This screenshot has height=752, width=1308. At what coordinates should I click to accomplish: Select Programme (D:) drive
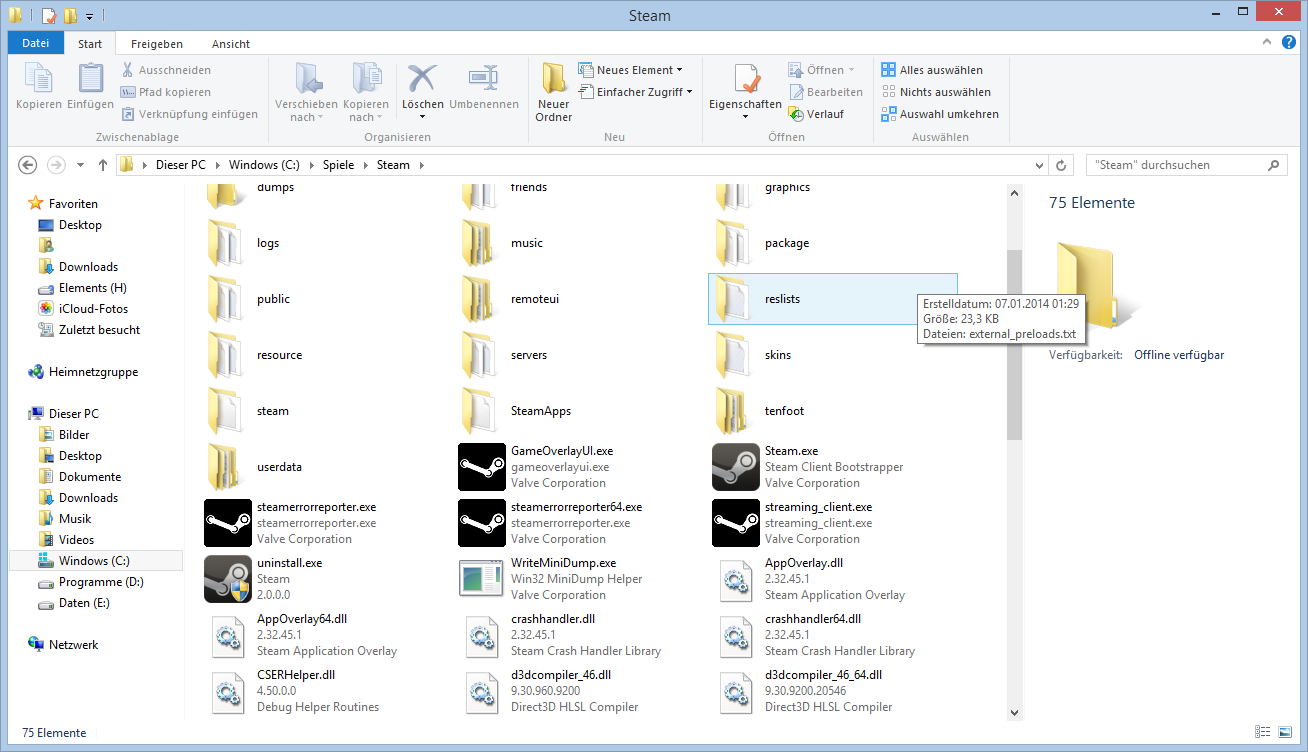[101, 582]
